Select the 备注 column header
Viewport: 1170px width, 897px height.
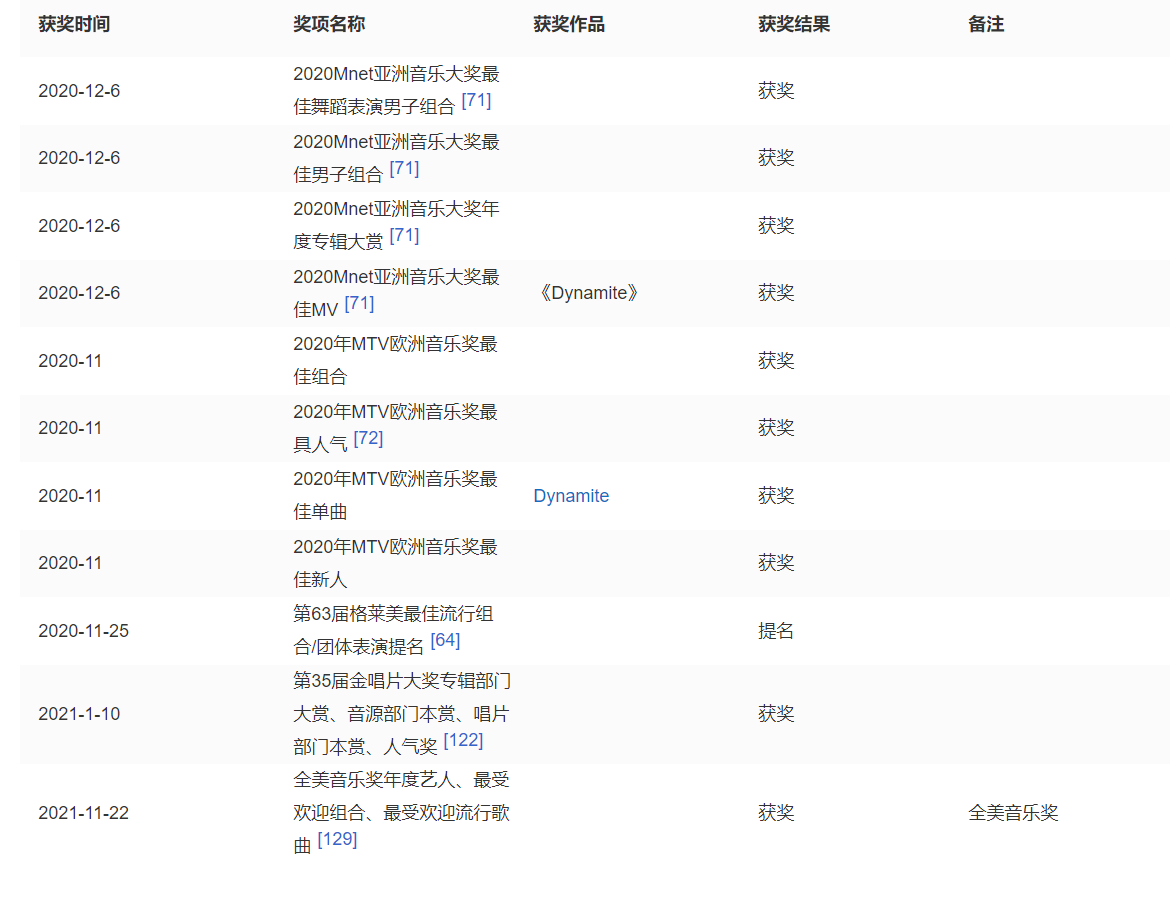click(986, 24)
